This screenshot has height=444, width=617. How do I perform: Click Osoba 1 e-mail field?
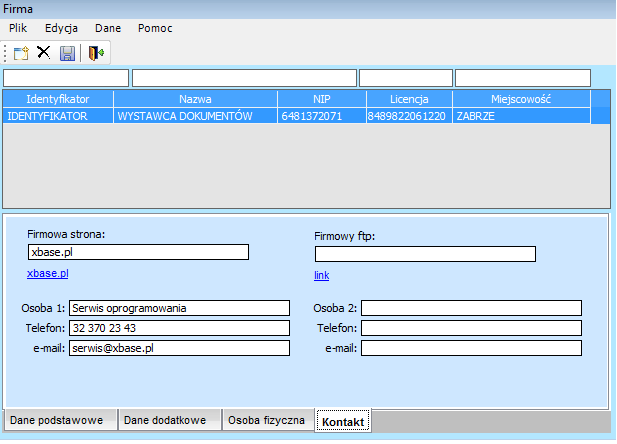coord(179,348)
